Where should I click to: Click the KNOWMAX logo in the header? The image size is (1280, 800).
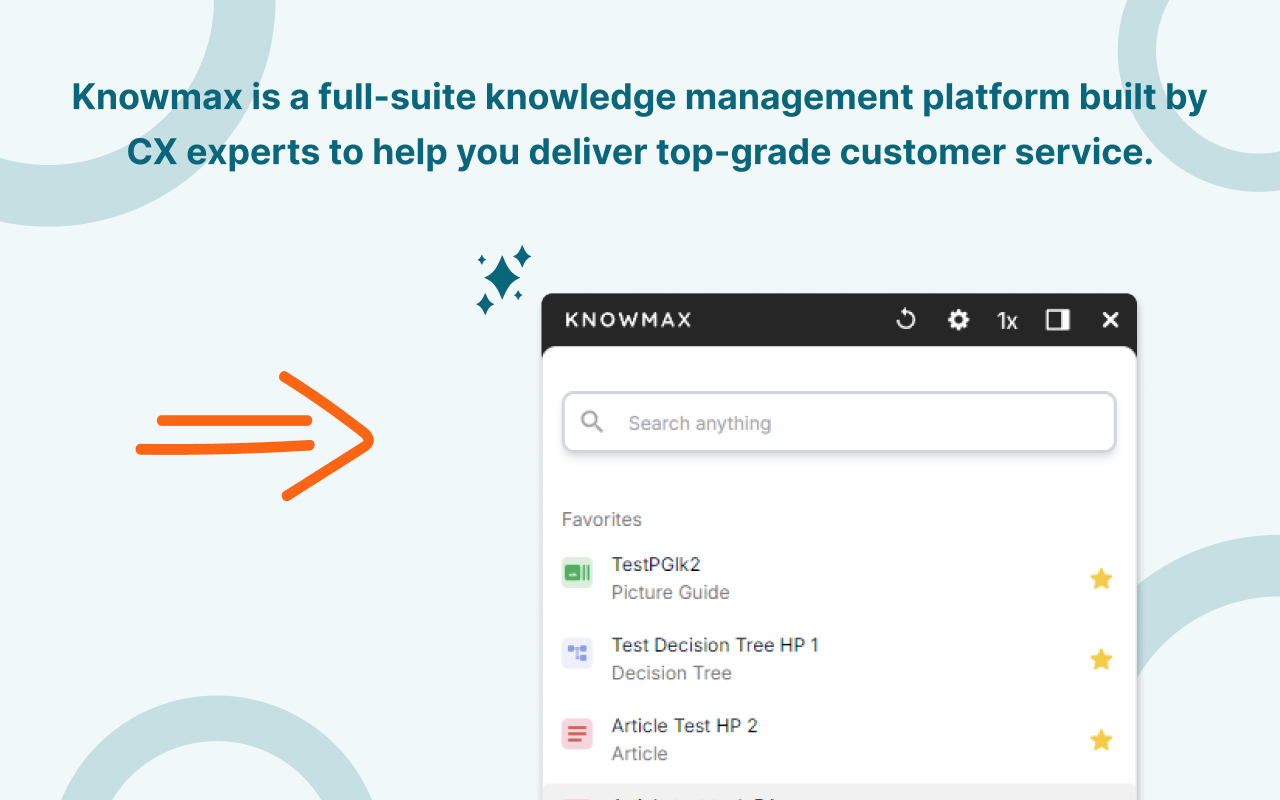(x=627, y=320)
